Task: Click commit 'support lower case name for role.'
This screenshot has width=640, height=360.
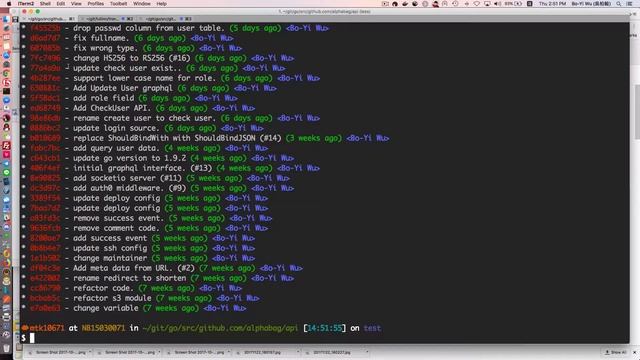Action: click(x=145, y=78)
